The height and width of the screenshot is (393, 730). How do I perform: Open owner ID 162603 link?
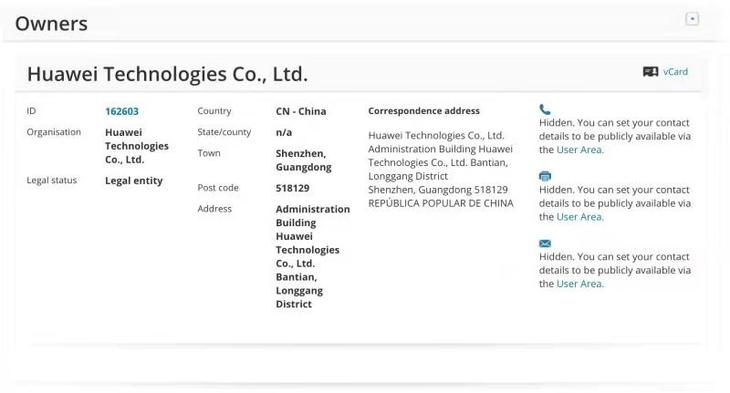122,111
